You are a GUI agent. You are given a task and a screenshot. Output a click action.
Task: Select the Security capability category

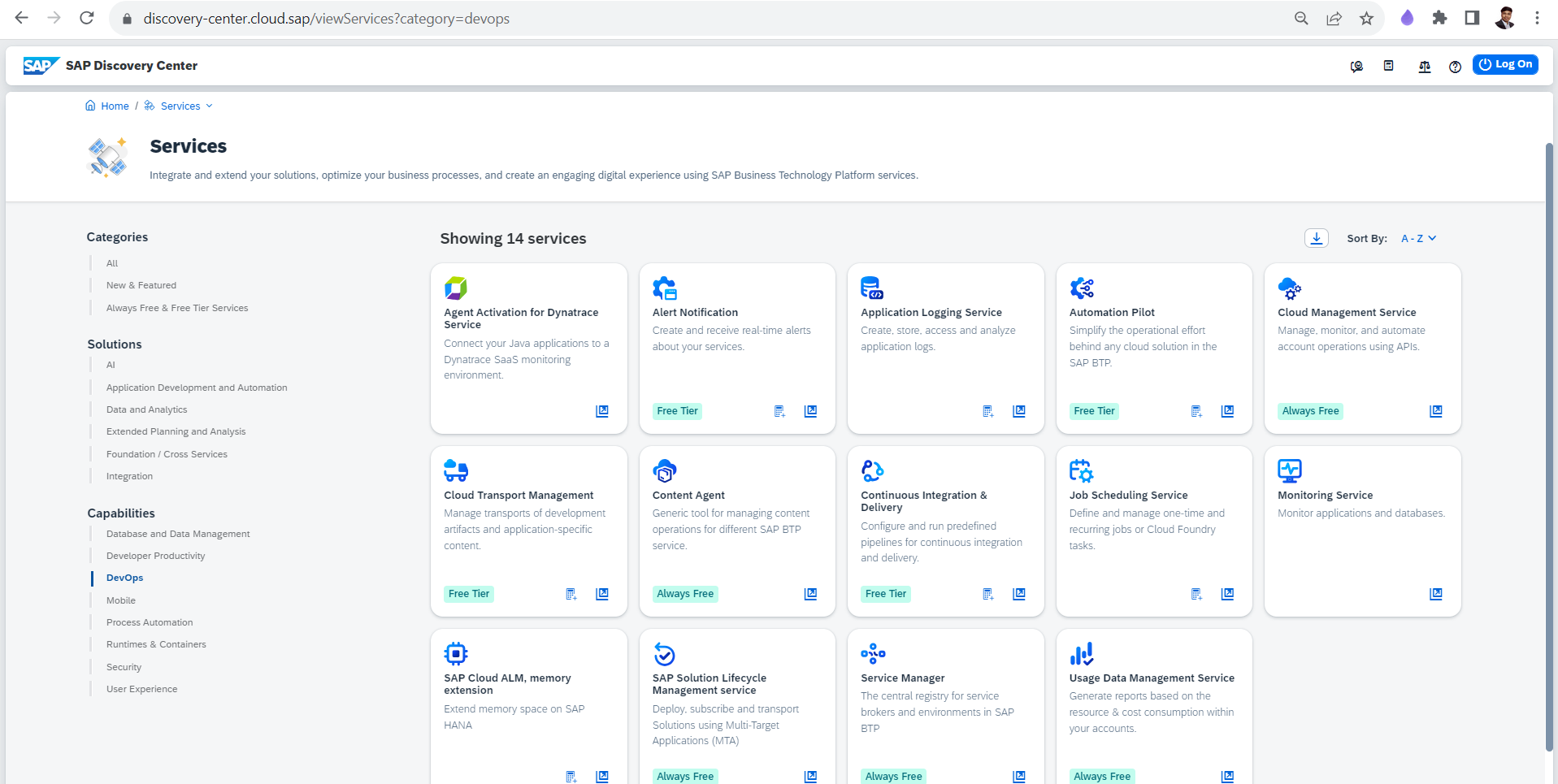tap(124, 667)
